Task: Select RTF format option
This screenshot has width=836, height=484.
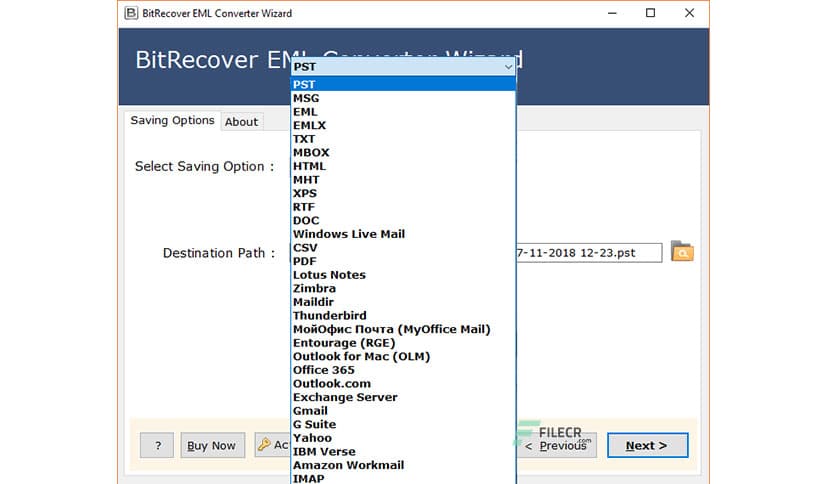Action: pyautogui.click(x=404, y=207)
